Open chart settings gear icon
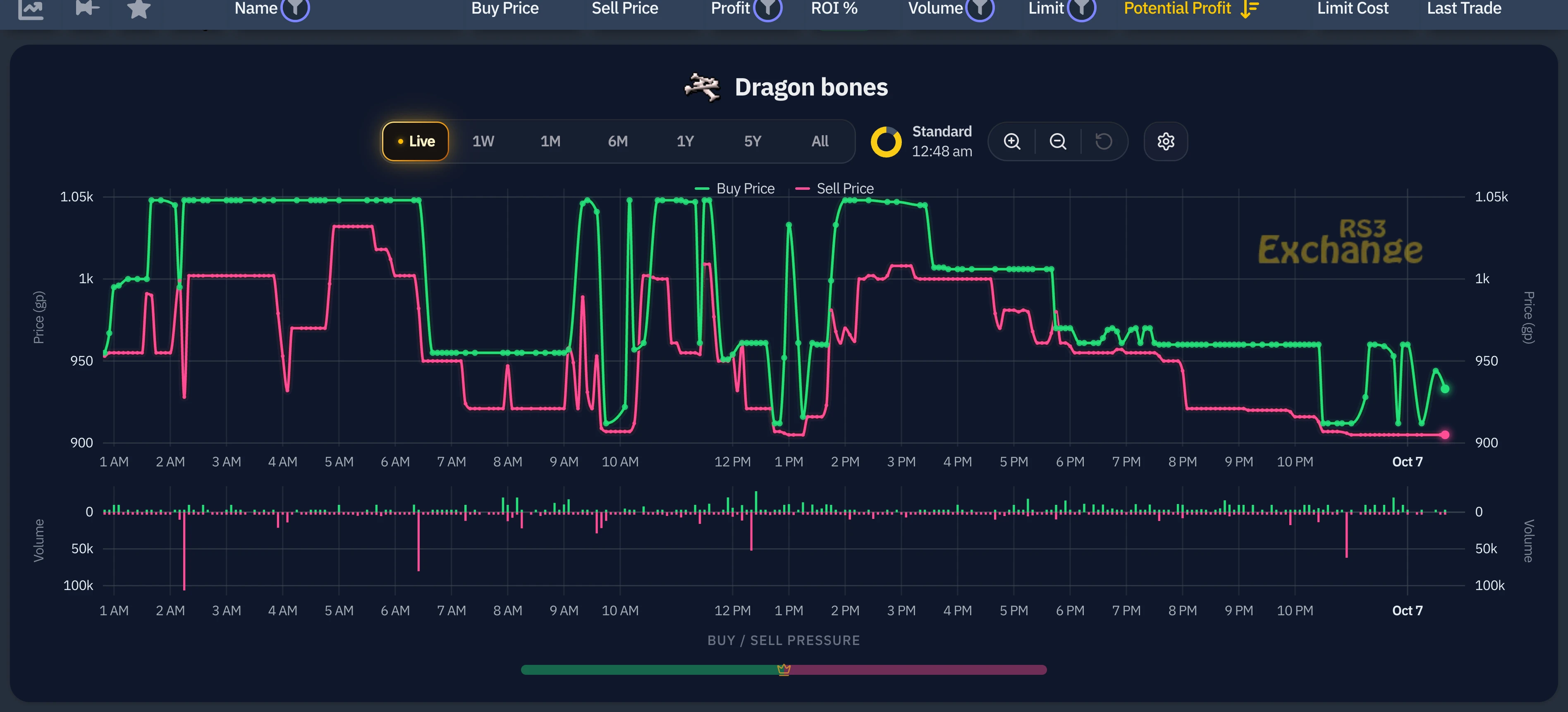The image size is (1568, 712). click(1166, 141)
